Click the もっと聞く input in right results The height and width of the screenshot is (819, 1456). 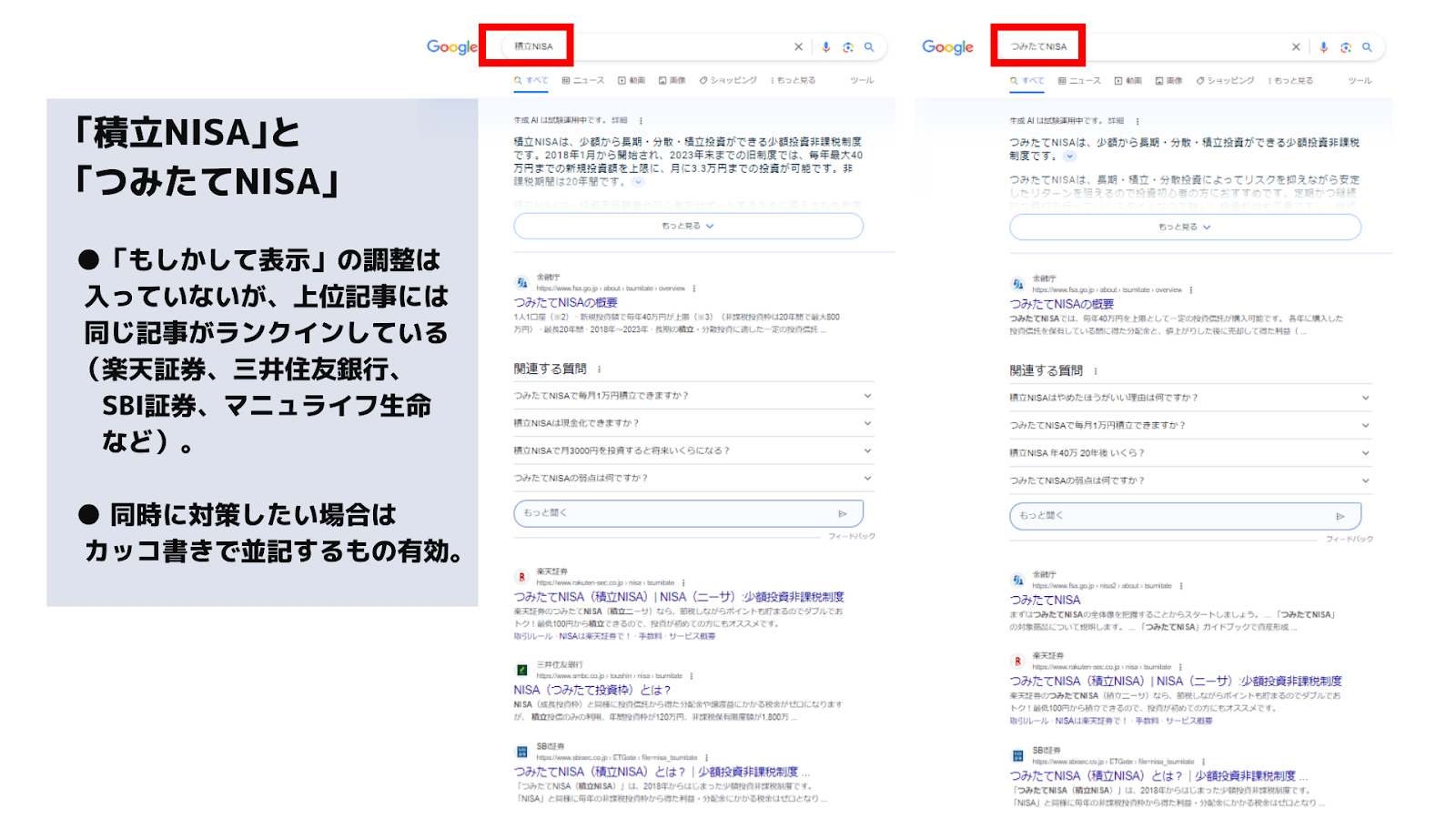click(1185, 516)
